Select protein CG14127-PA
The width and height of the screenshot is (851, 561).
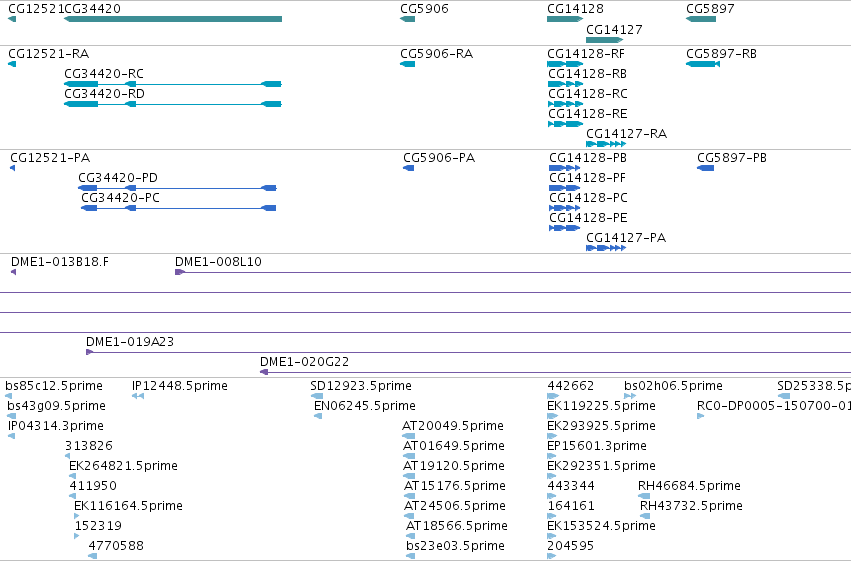coord(606,248)
